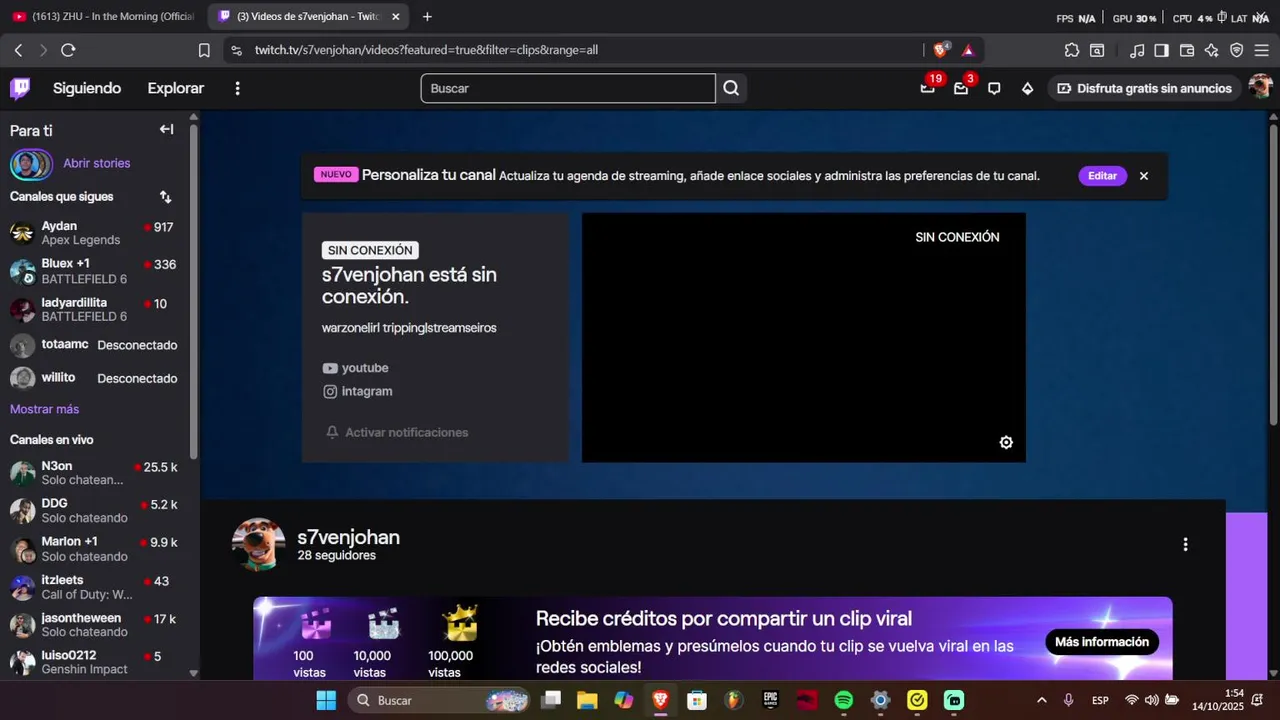1280x720 pixels.
Task: Open Brave Leo AI sparkle icon
Action: coord(1211,50)
